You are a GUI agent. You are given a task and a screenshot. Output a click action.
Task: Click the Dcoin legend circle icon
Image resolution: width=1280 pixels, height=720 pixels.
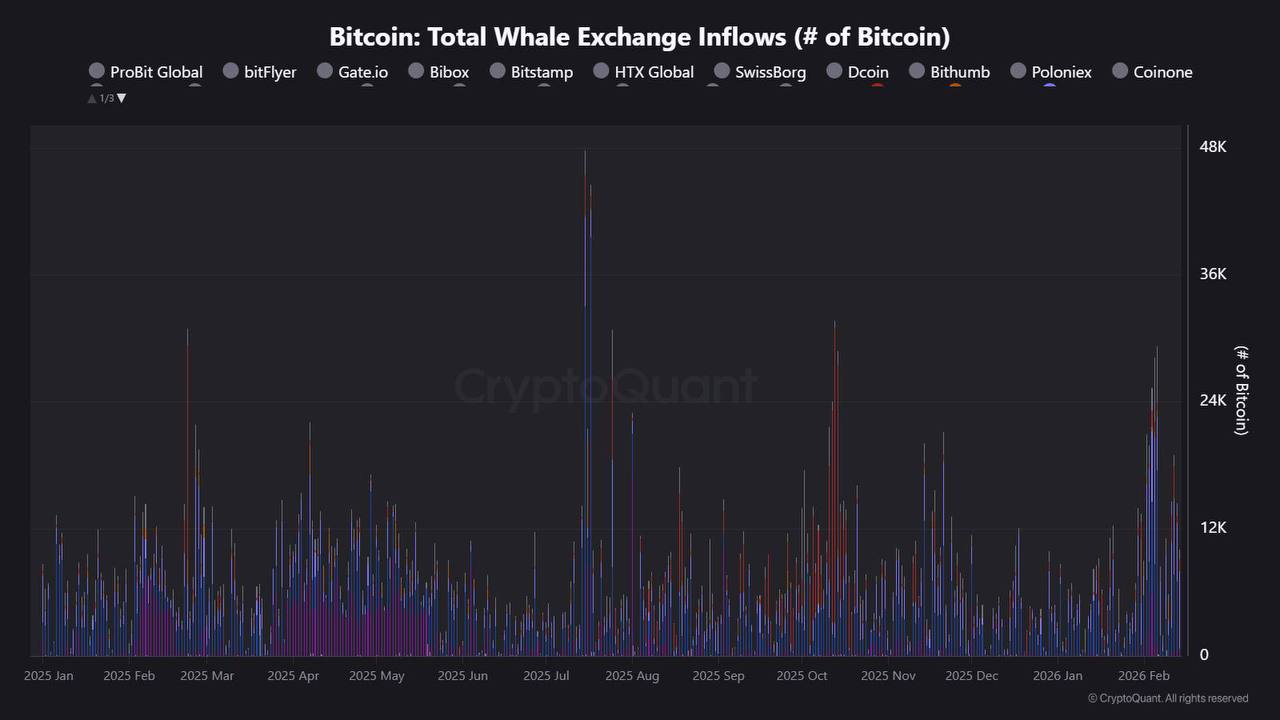(x=834, y=71)
